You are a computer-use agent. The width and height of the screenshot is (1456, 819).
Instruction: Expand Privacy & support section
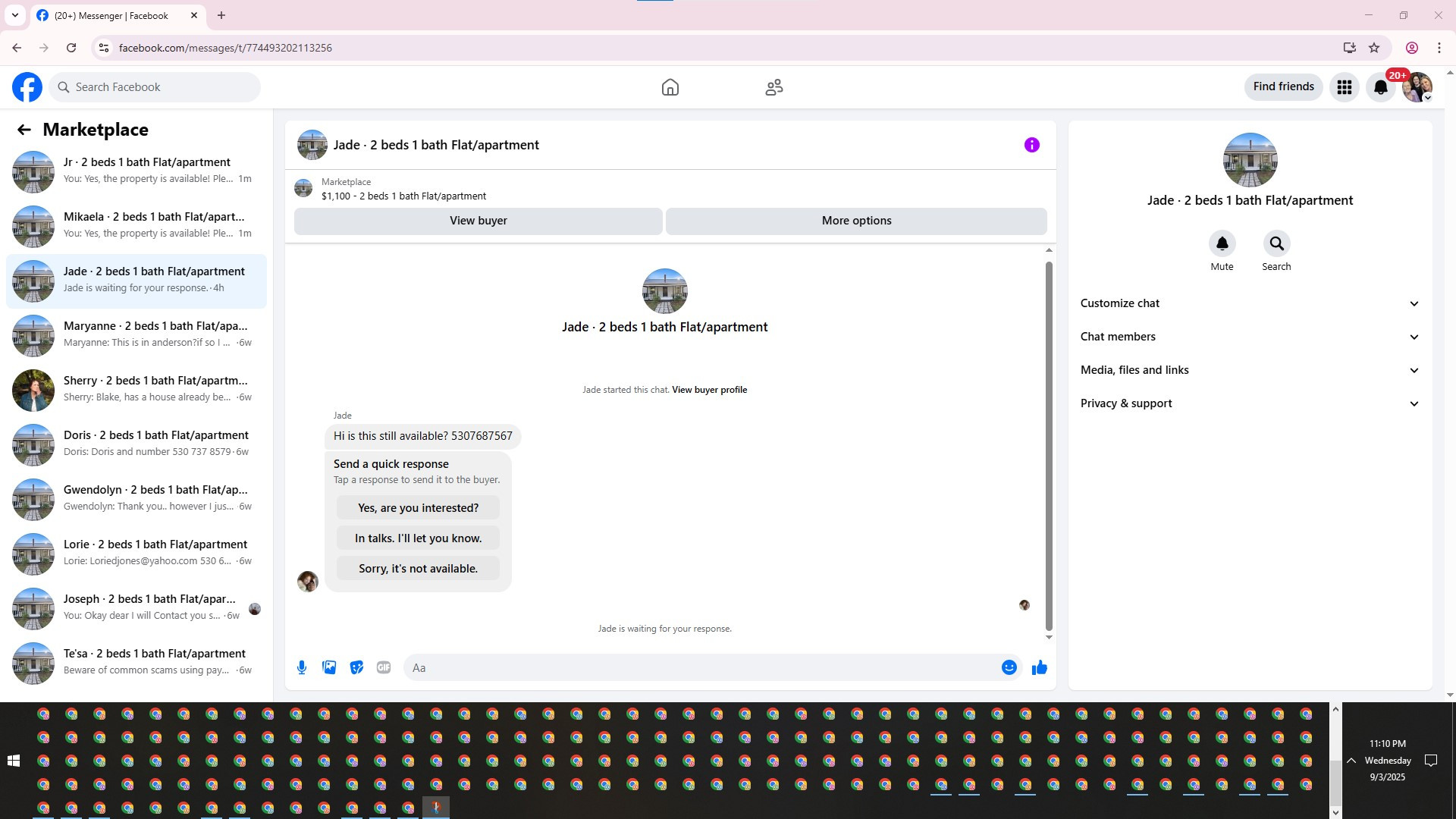pos(1250,403)
